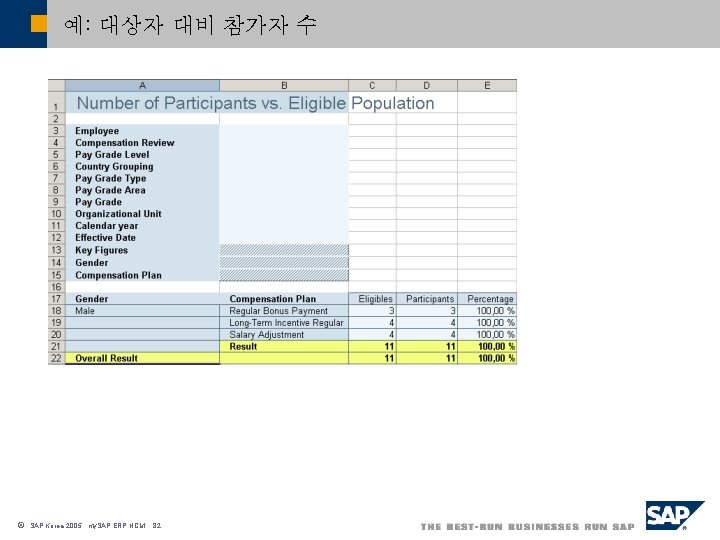Click Eligibles value 11 in Result row 21
The height and width of the screenshot is (540, 720).
[372, 347]
